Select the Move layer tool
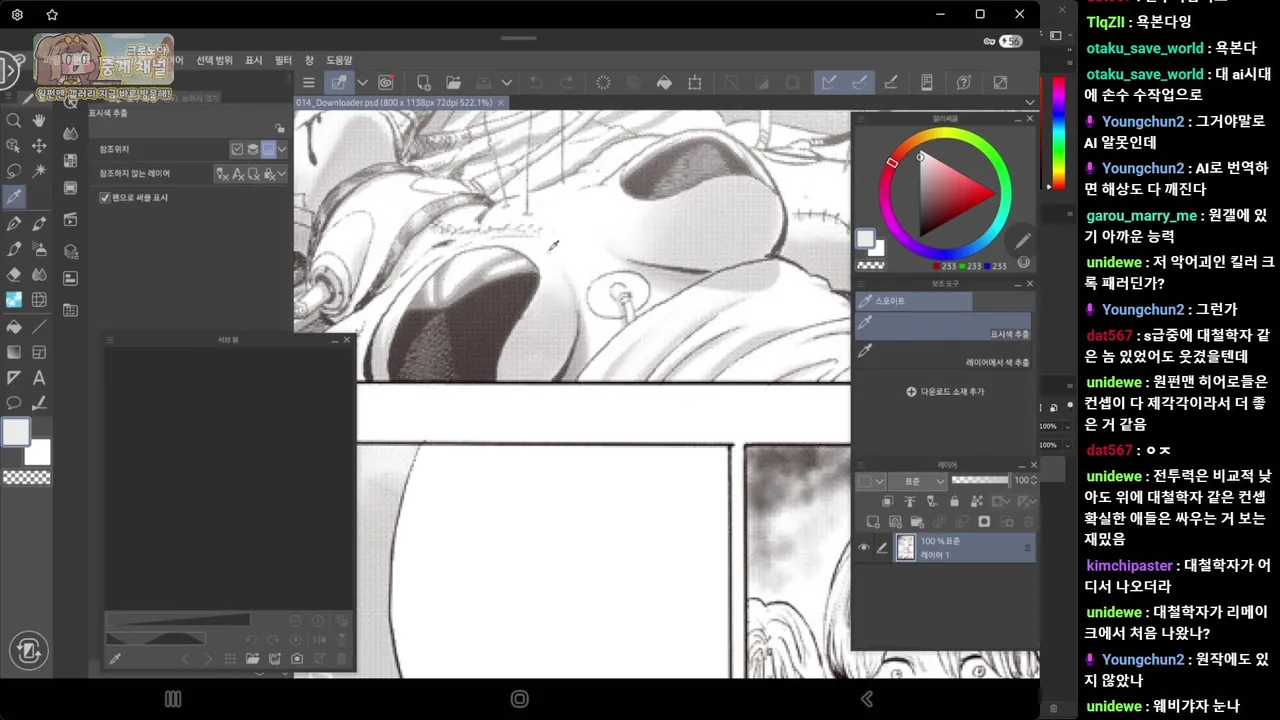 (x=39, y=146)
